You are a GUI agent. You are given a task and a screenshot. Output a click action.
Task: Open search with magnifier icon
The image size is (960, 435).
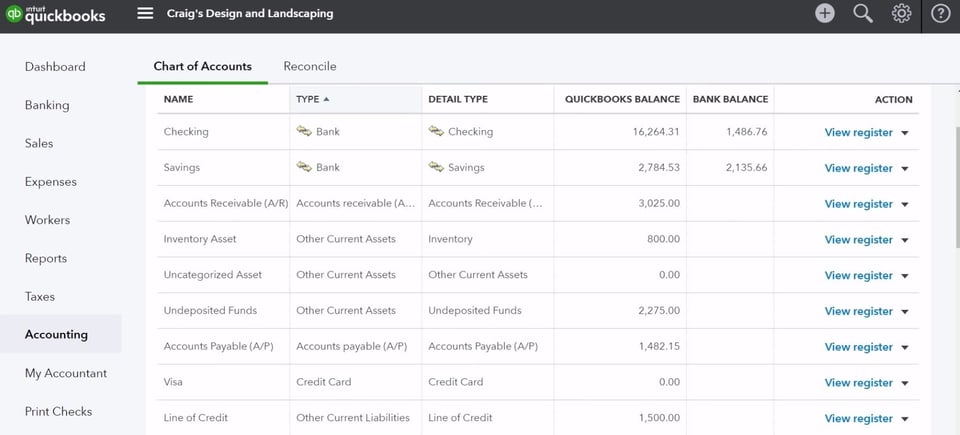pyautogui.click(x=863, y=13)
